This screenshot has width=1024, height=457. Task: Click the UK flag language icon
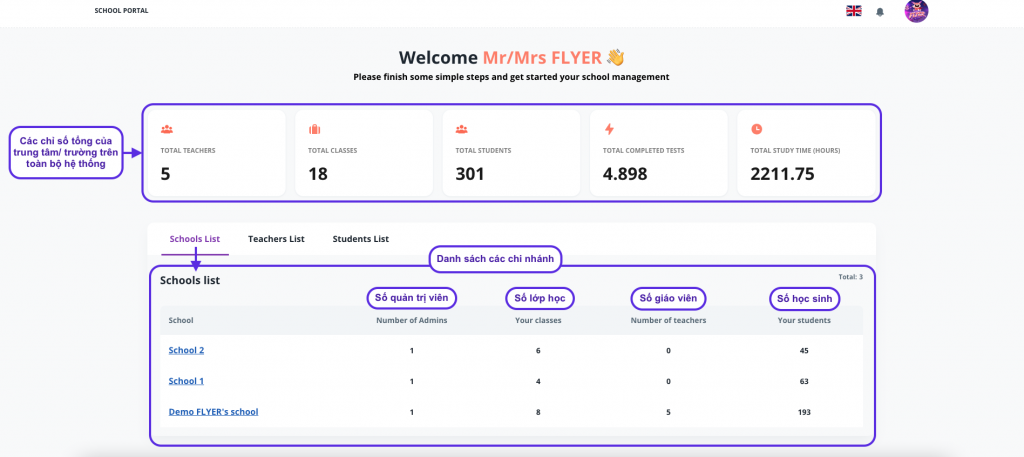point(853,11)
